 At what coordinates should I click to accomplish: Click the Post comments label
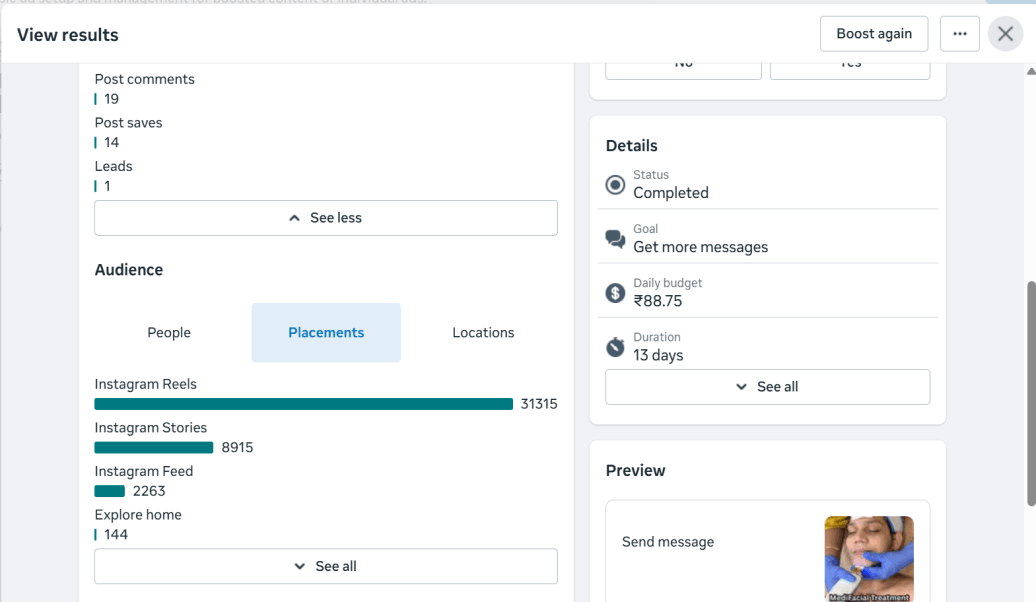pos(145,79)
